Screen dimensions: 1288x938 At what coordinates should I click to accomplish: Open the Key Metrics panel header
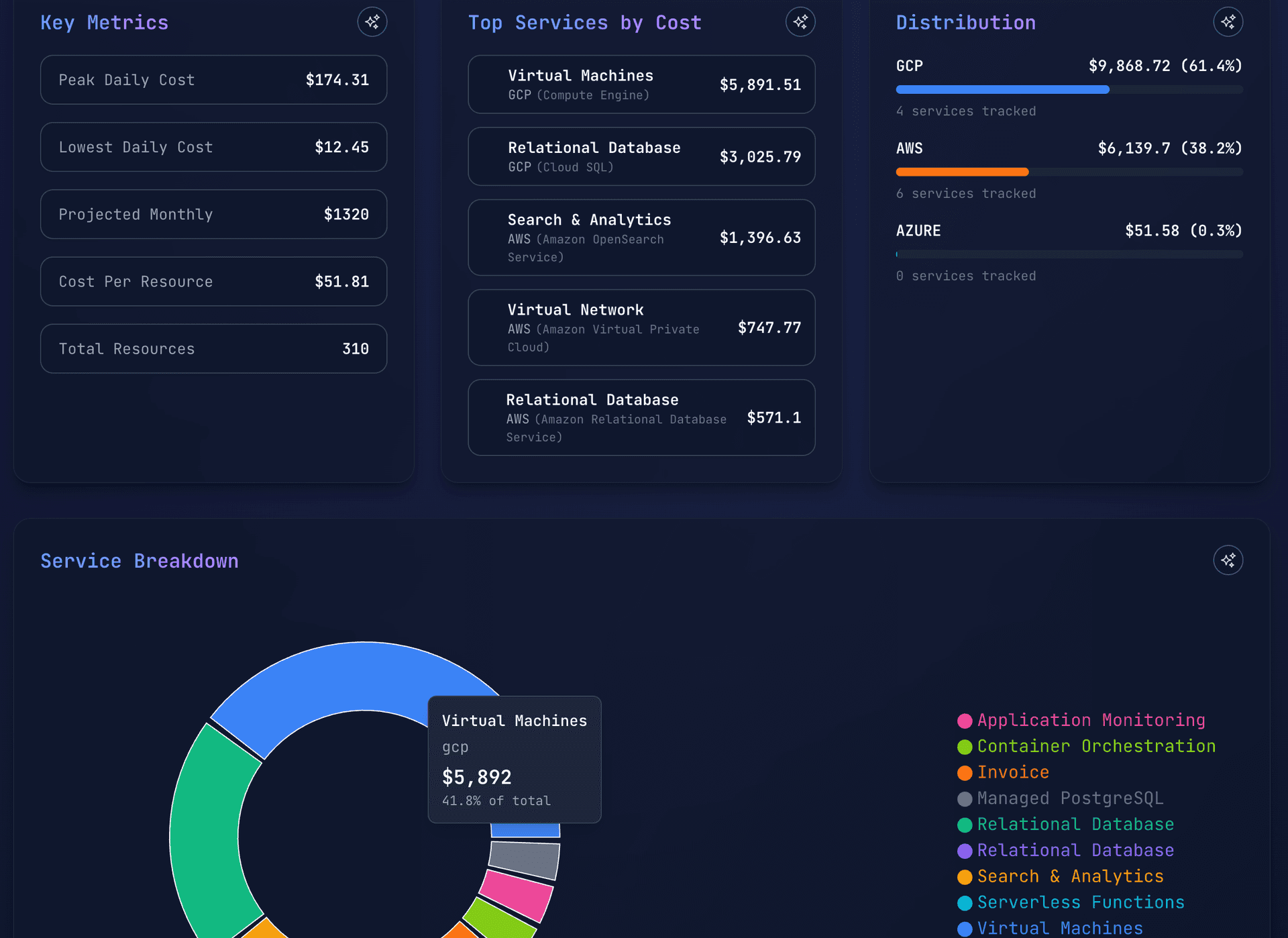click(x=105, y=21)
